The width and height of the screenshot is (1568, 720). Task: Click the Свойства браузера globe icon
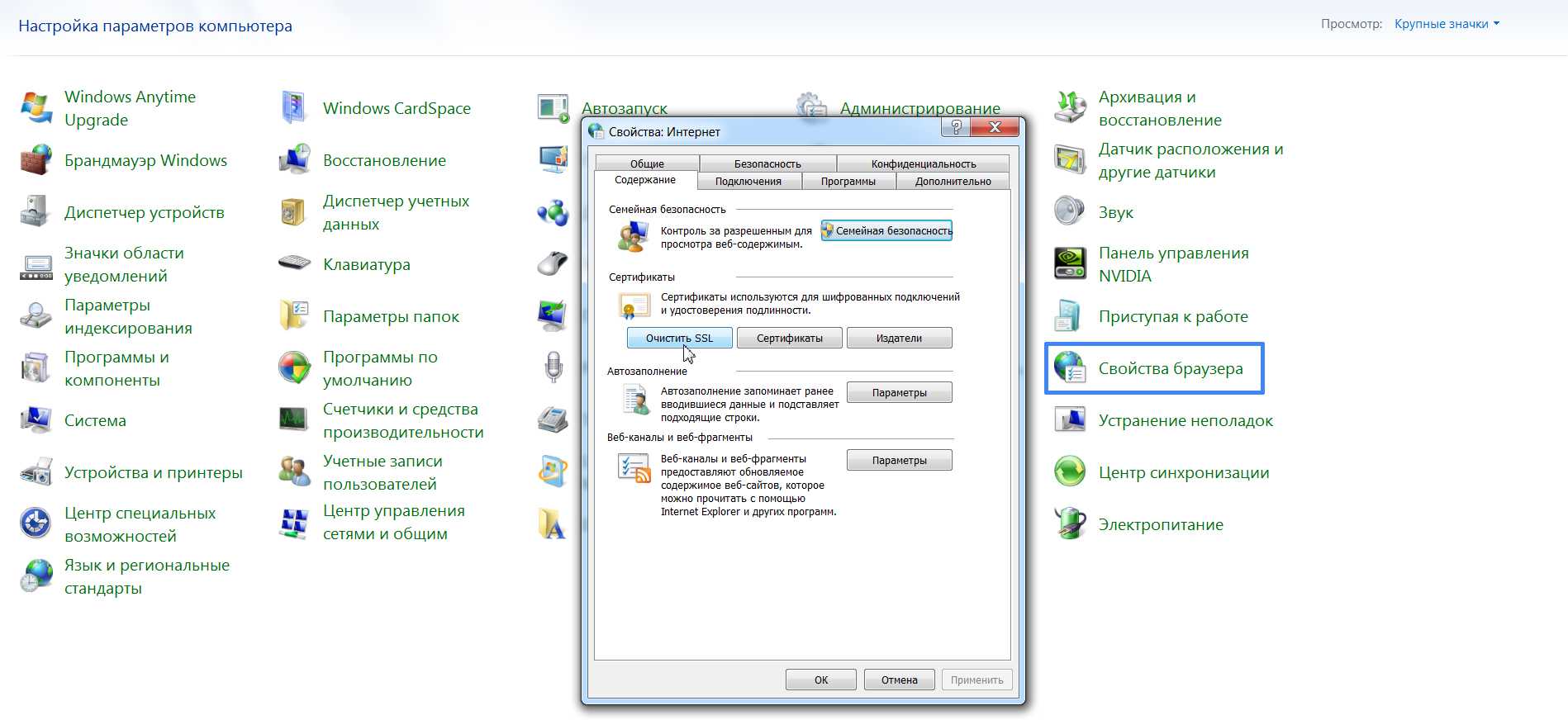pyautogui.click(x=1070, y=368)
